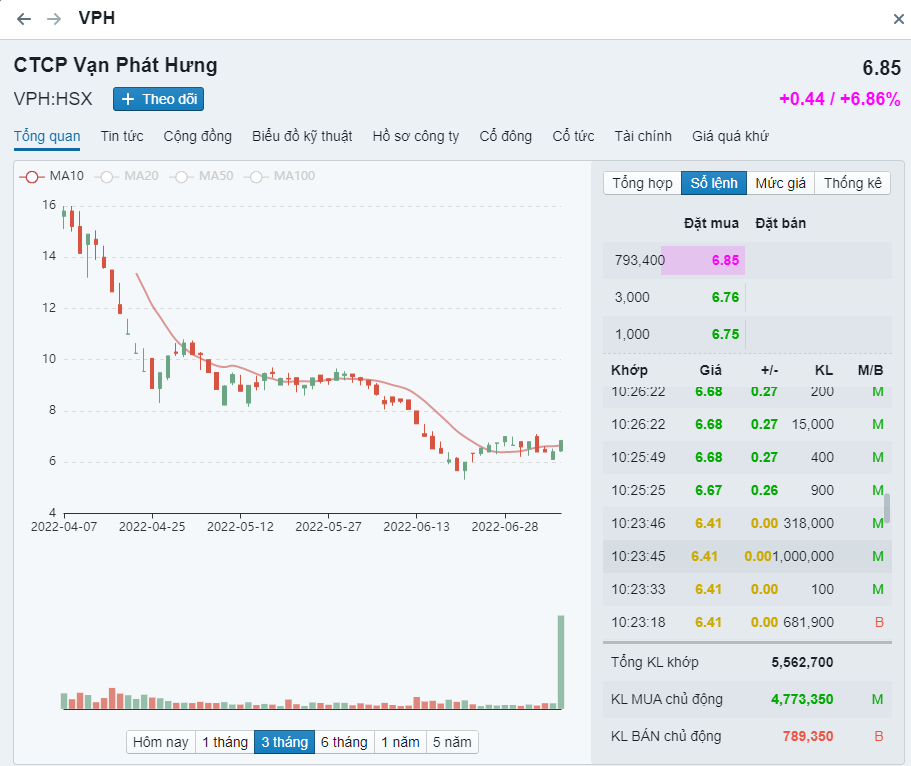The image size is (911, 766).
Task: Open the Tin tức tab
Action: pos(121,136)
